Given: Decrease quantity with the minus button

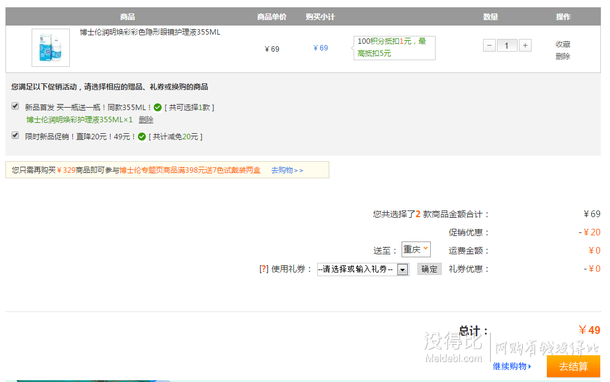Looking at the screenshot, I should click(x=489, y=46).
